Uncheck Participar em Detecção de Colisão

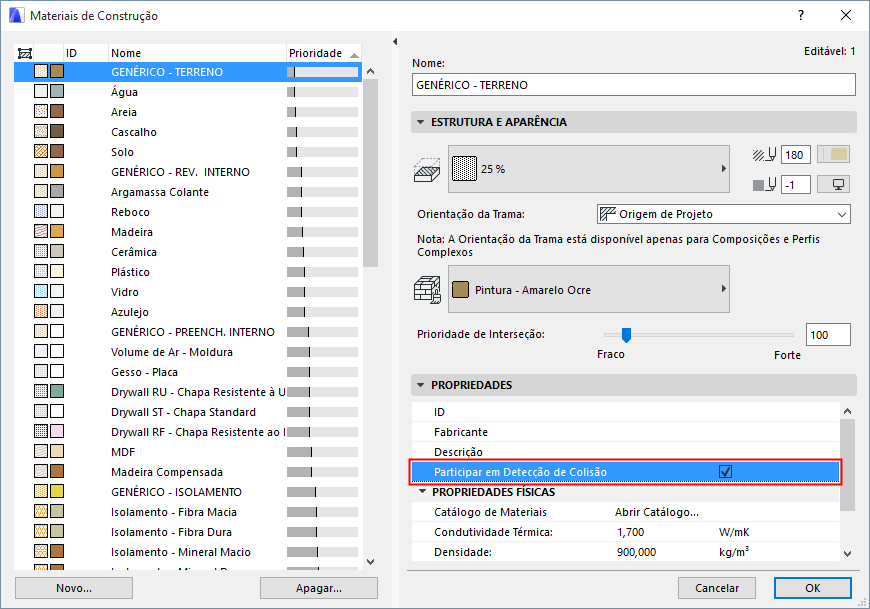coord(725,471)
